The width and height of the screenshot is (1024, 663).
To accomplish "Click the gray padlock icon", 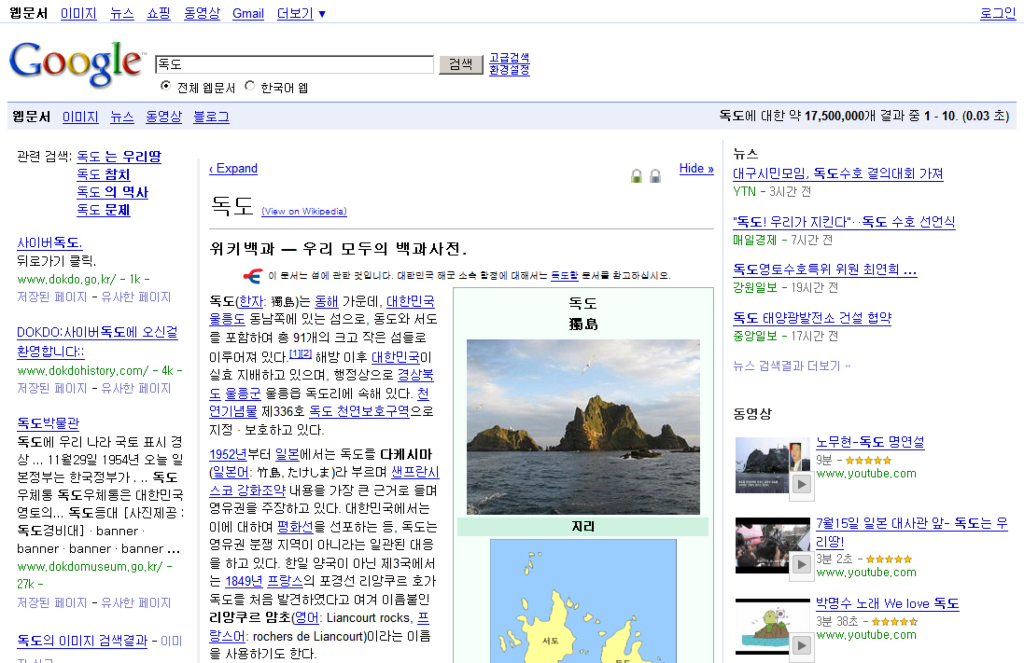I will click(x=655, y=176).
